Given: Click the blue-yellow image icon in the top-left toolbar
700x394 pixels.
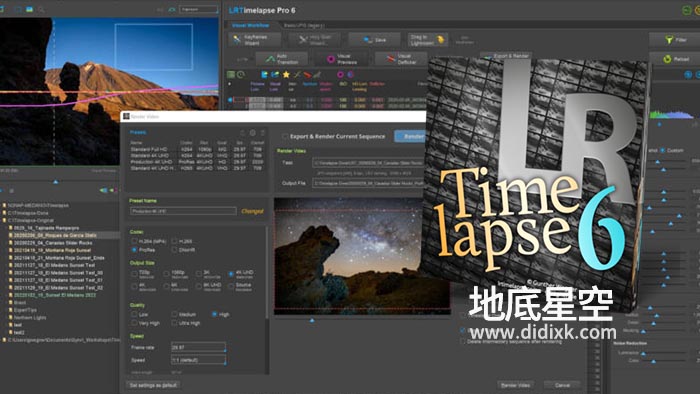Looking at the screenshot, I should (x=29, y=9).
